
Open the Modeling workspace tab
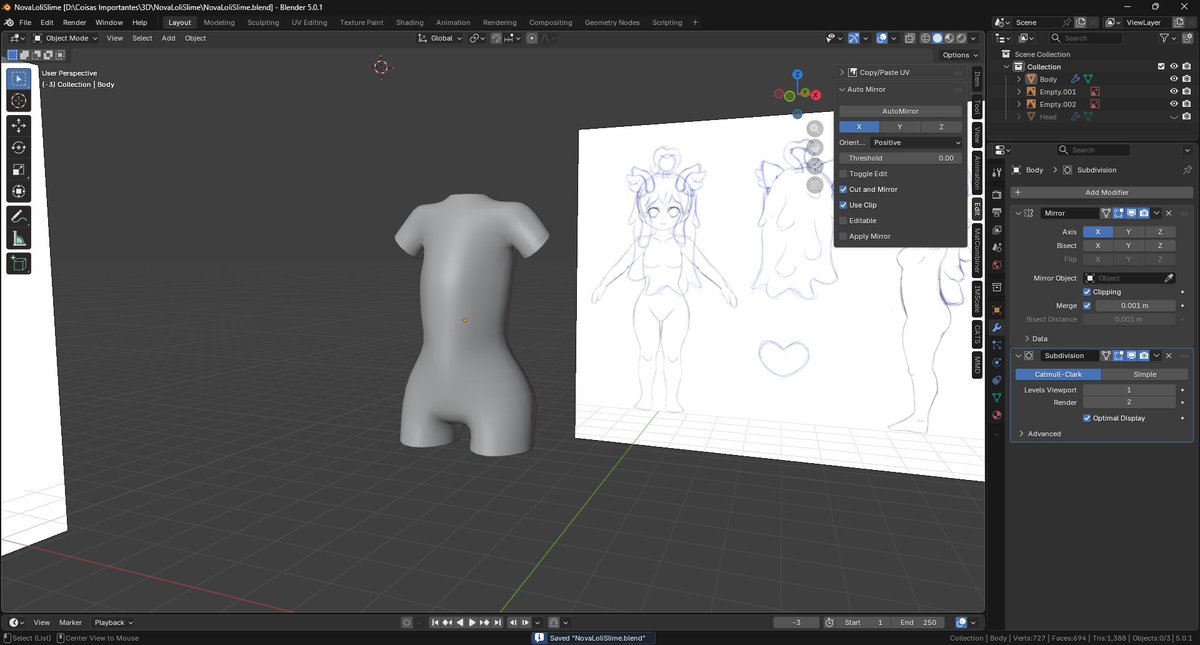point(219,22)
